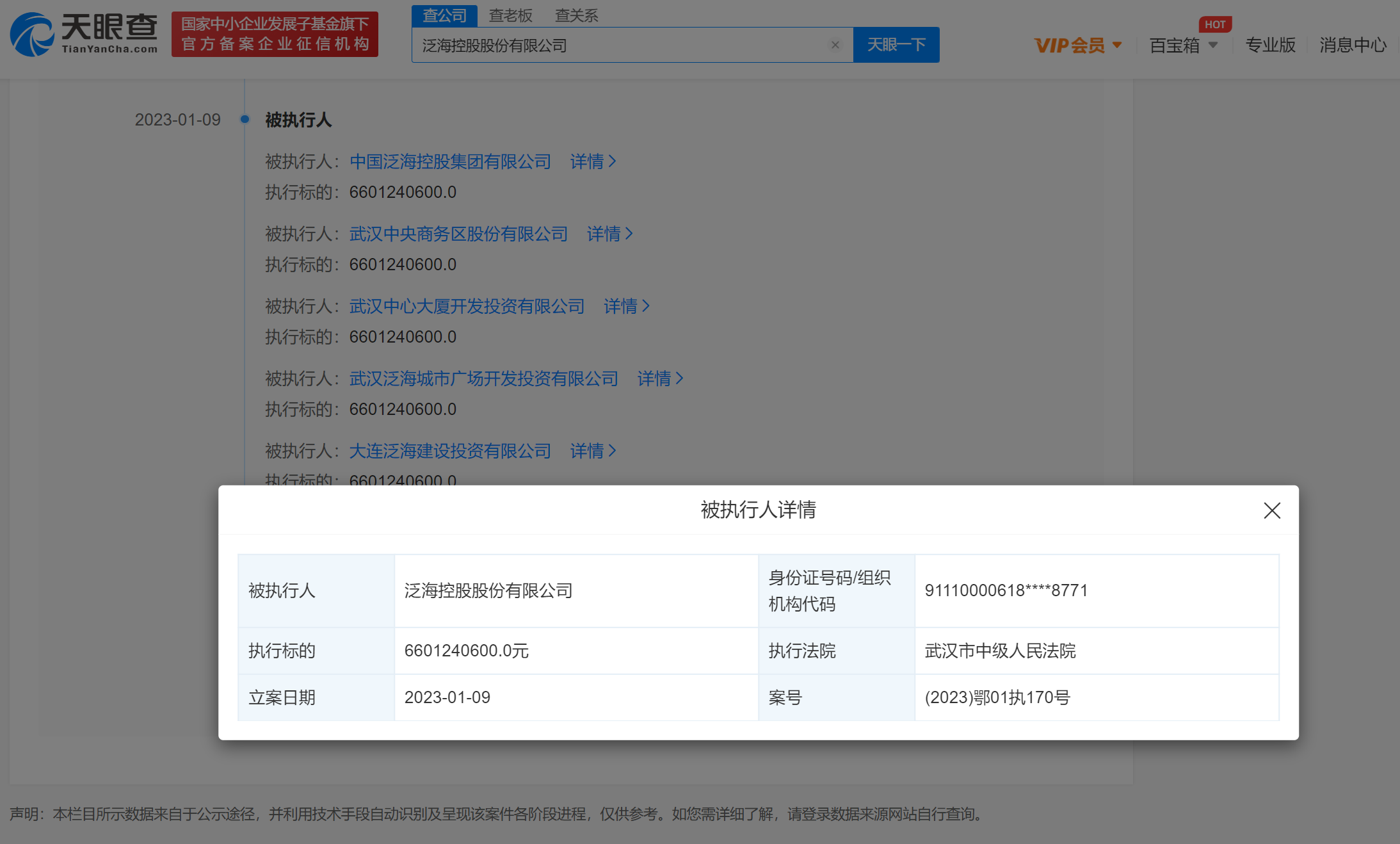This screenshot has height=844, width=1400.
Task: Clear the search box using the × icon
Action: coord(835,45)
